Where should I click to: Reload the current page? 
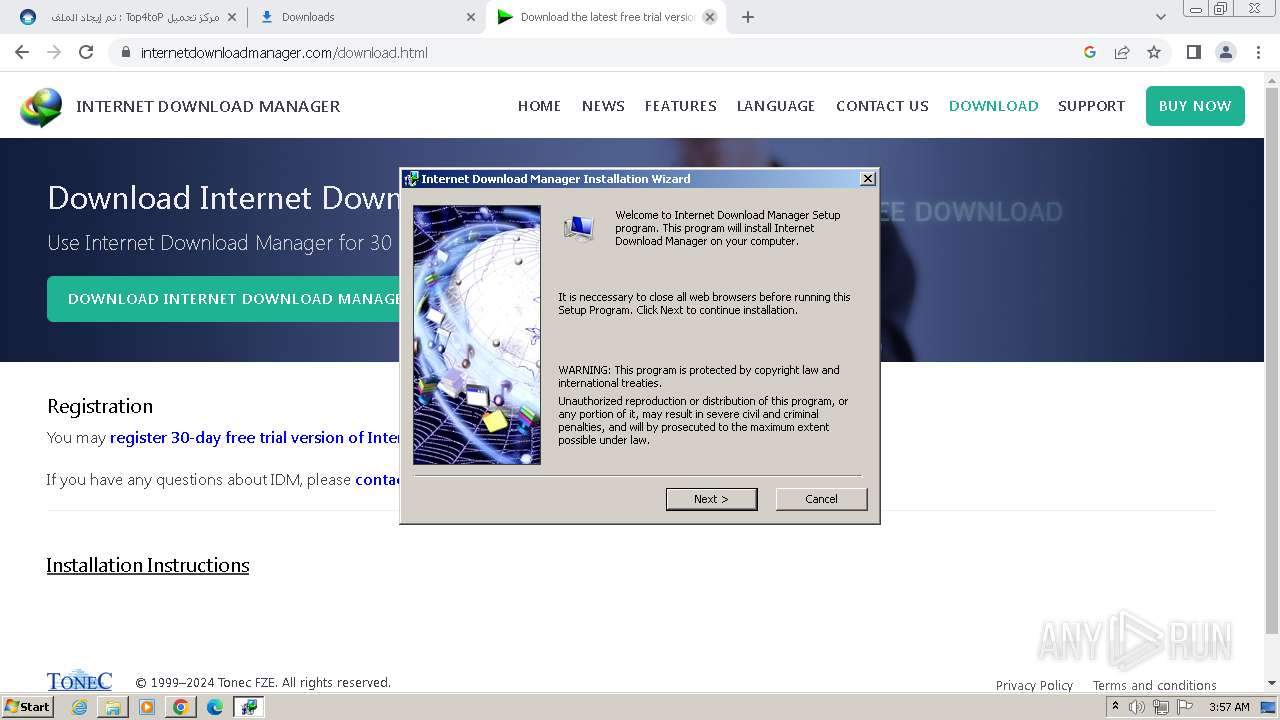coord(86,52)
